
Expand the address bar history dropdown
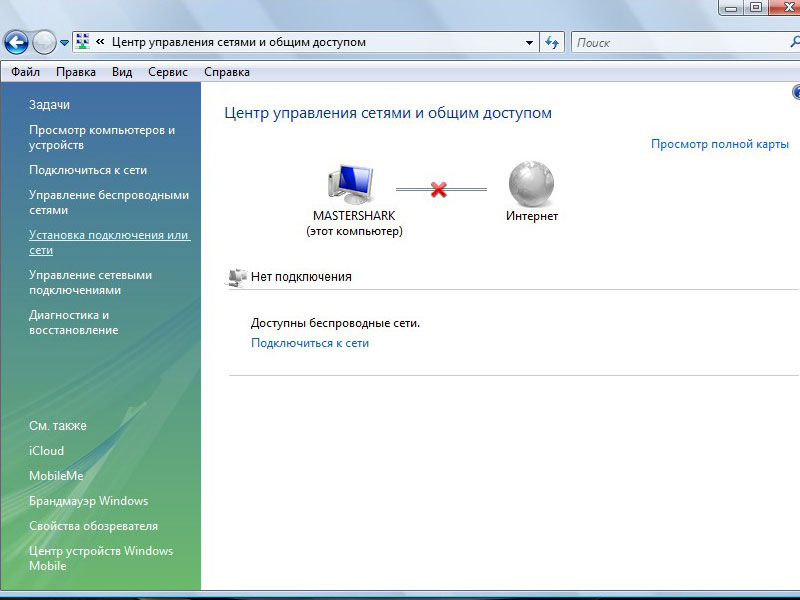tap(529, 42)
